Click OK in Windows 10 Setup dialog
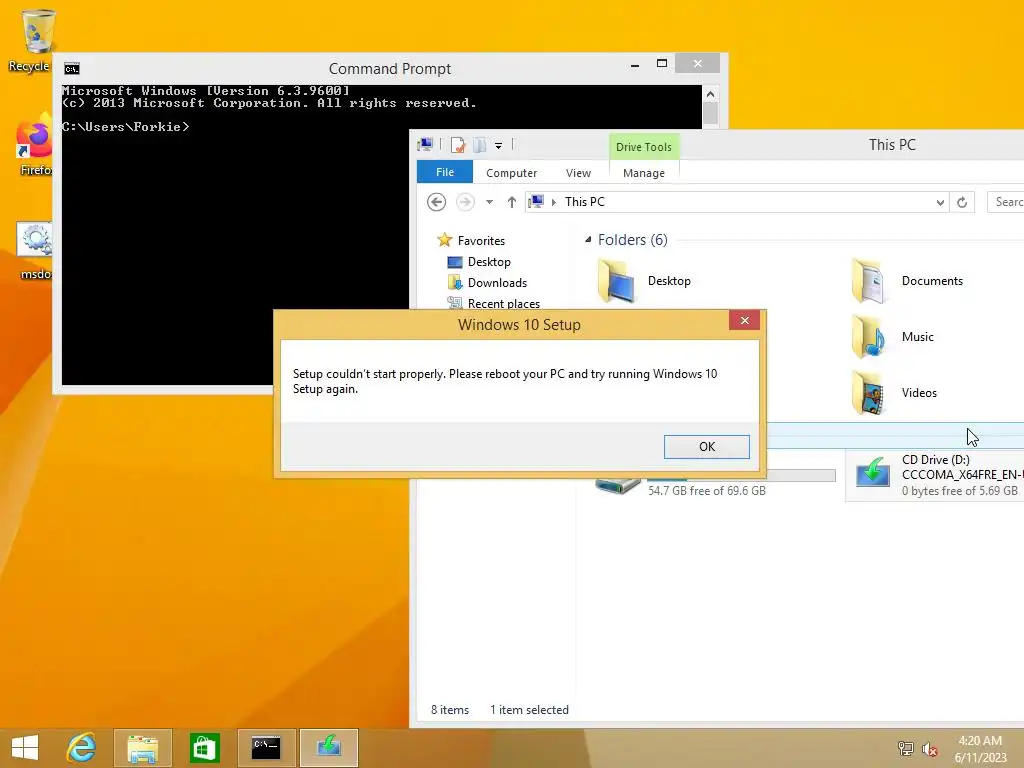 click(x=707, y=447)
